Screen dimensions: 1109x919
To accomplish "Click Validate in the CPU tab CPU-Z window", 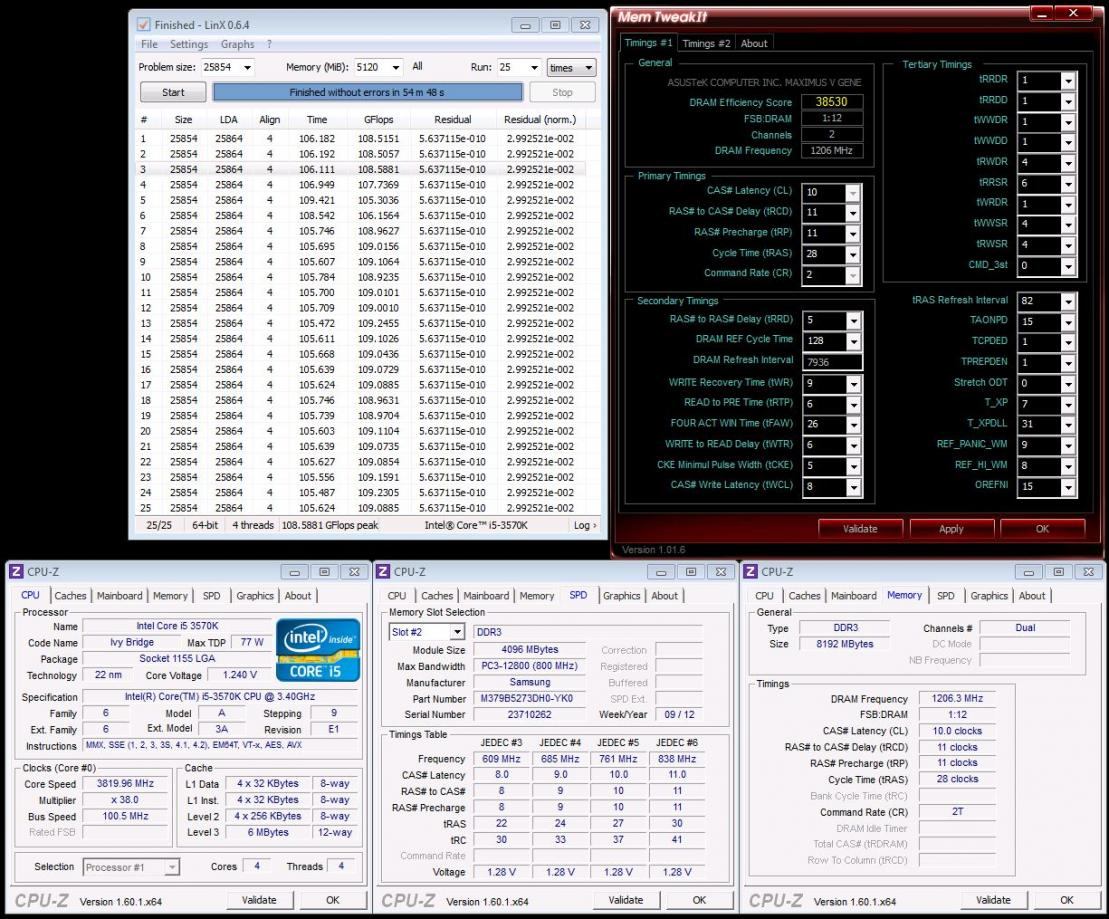I will (259, 900).
